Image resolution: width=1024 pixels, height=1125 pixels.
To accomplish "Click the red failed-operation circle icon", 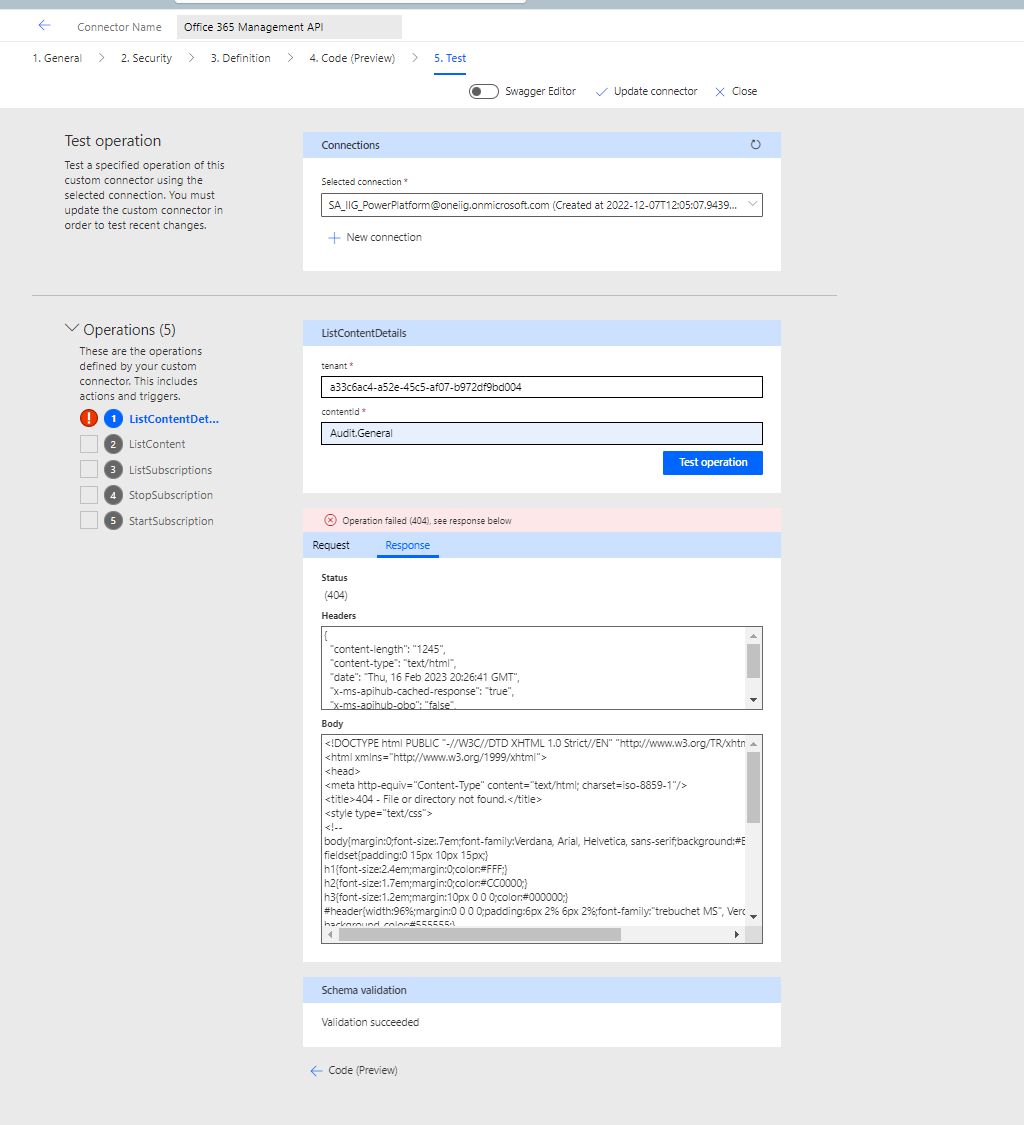I will pos(330,520).
